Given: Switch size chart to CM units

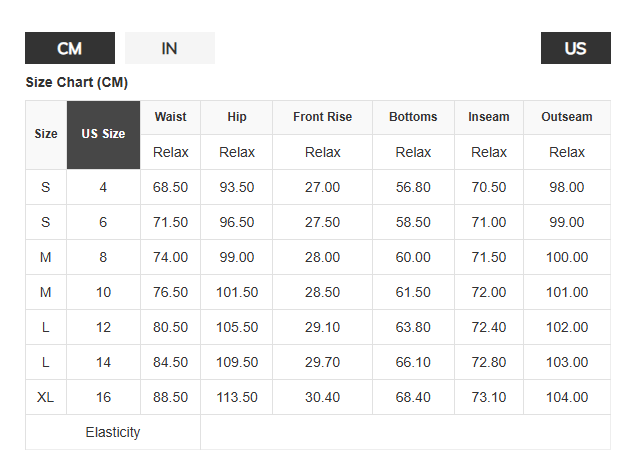Looking at the screenshot, I should (70, 48).
